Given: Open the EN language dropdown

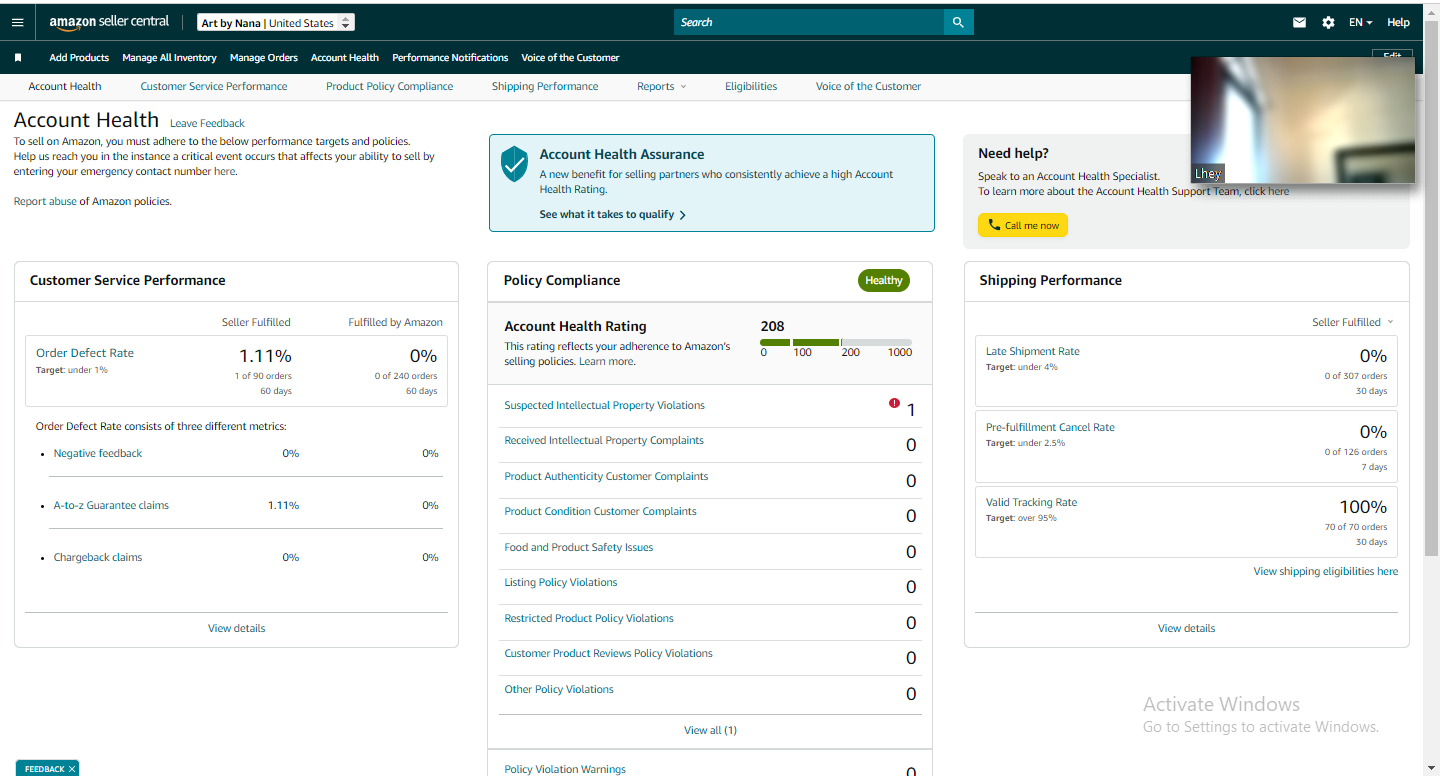Looking at the screenshot, I should coord(1360,22).
